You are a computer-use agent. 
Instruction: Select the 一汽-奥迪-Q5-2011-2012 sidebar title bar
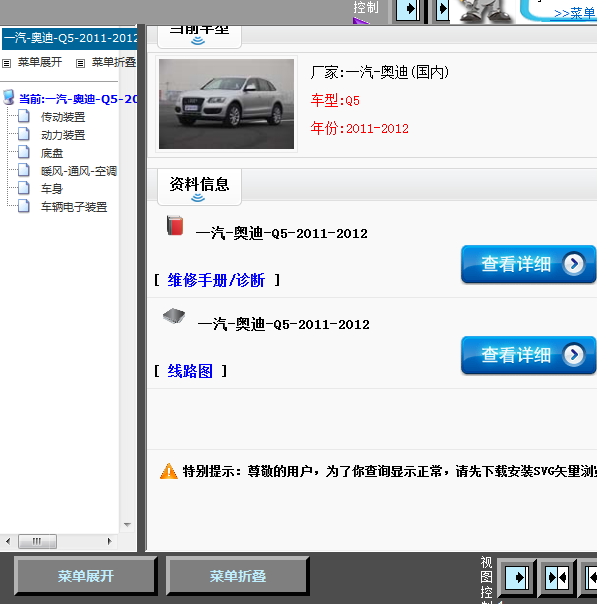pyautogui.click(x=69, y=38)
